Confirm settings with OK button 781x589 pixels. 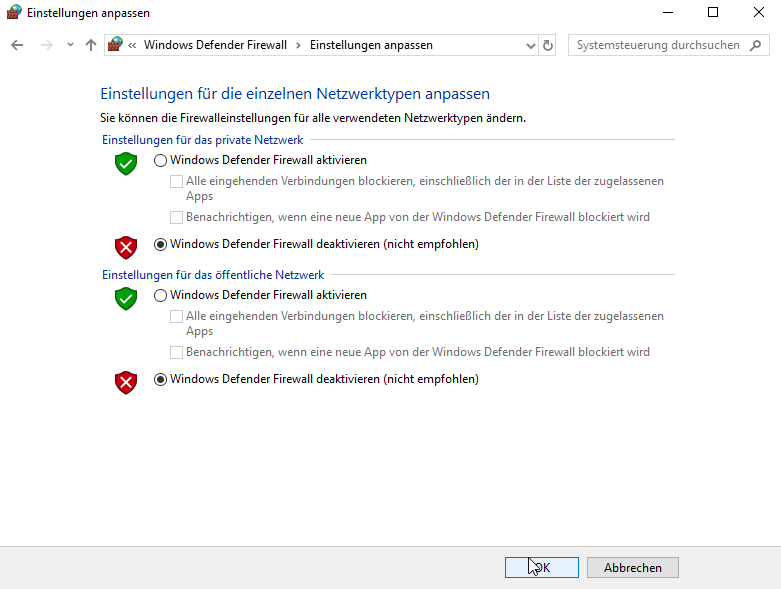542,568
